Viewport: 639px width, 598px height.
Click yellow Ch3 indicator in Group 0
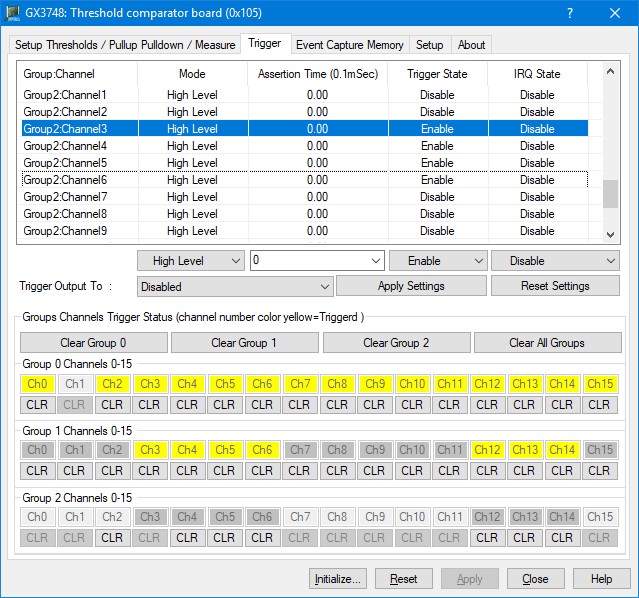150,384
